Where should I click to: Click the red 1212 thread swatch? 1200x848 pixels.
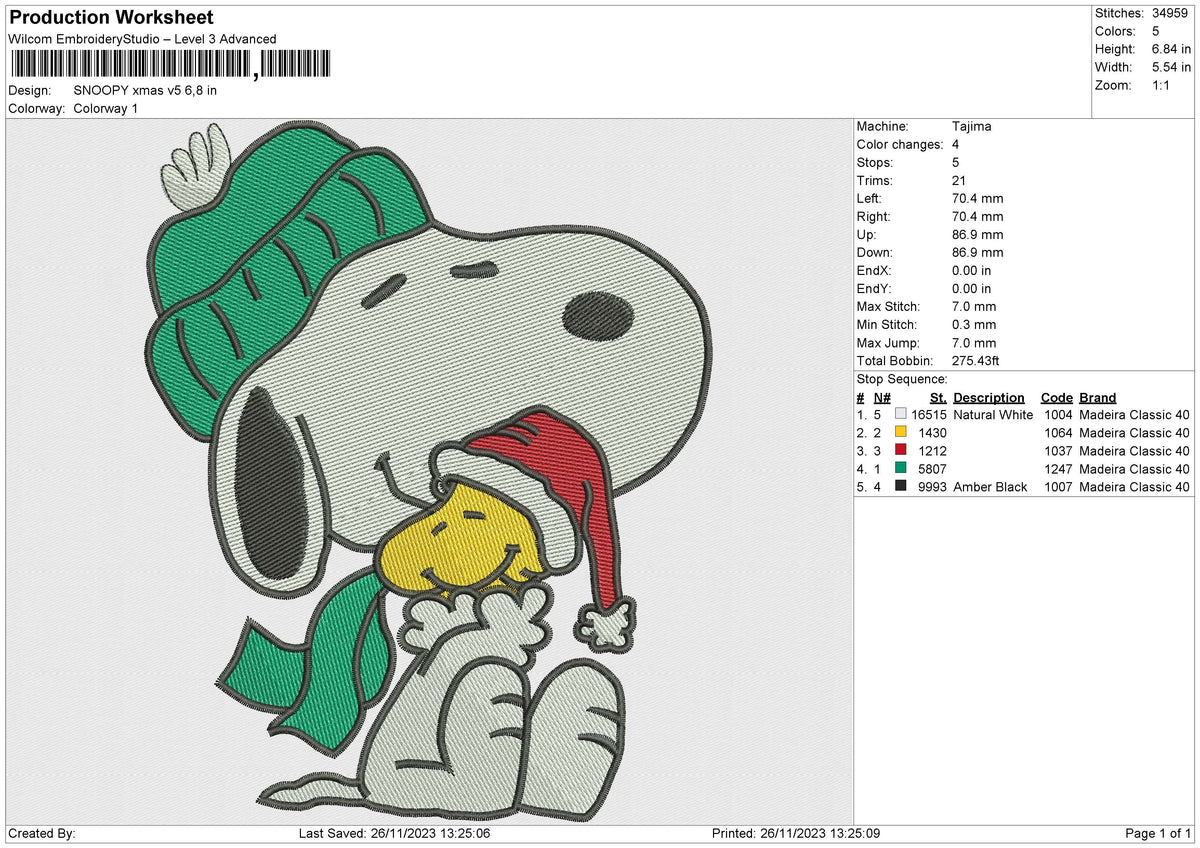tap(901, 450)
